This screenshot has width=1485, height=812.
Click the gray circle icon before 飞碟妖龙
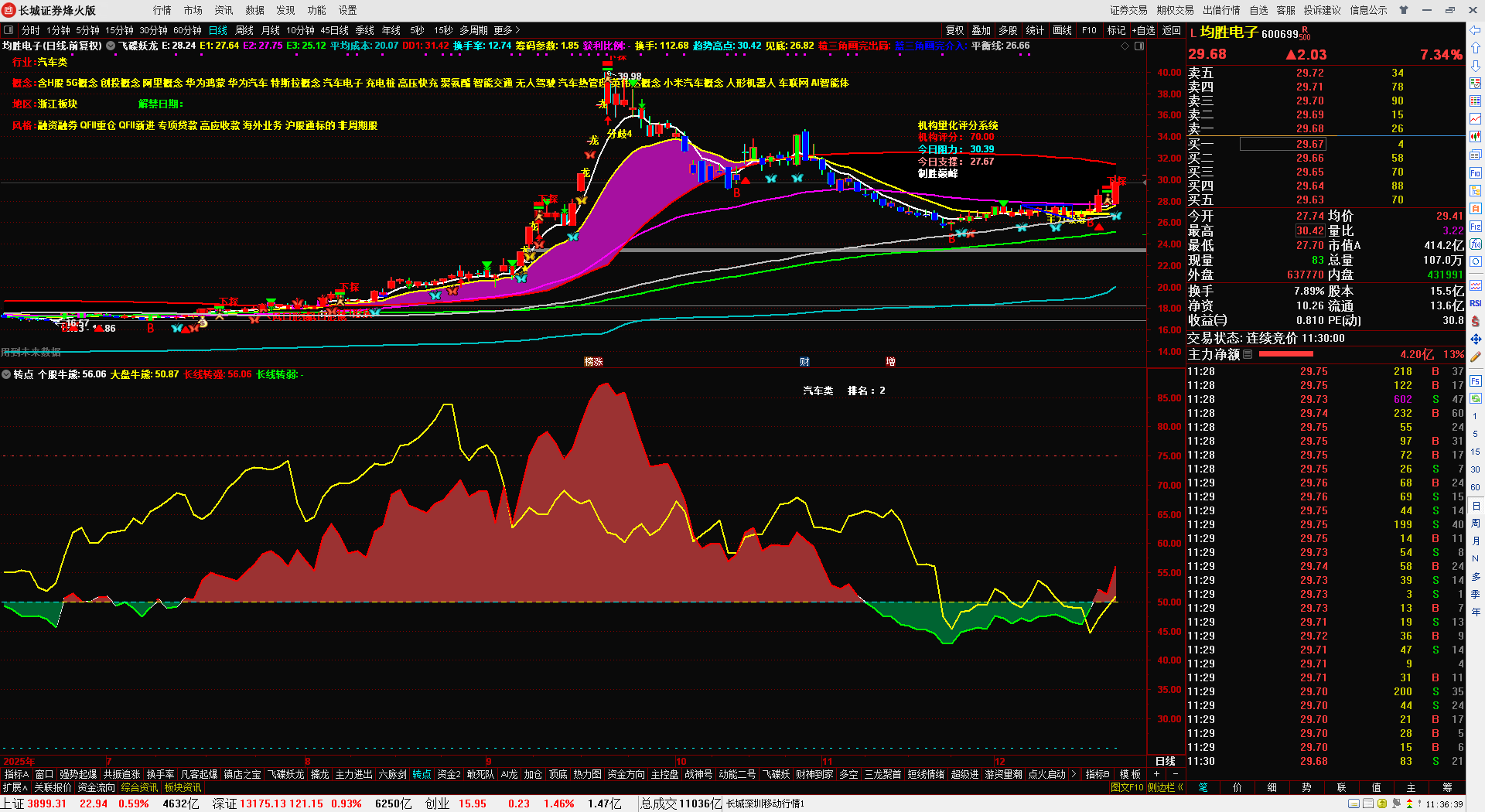click(111, 46)
